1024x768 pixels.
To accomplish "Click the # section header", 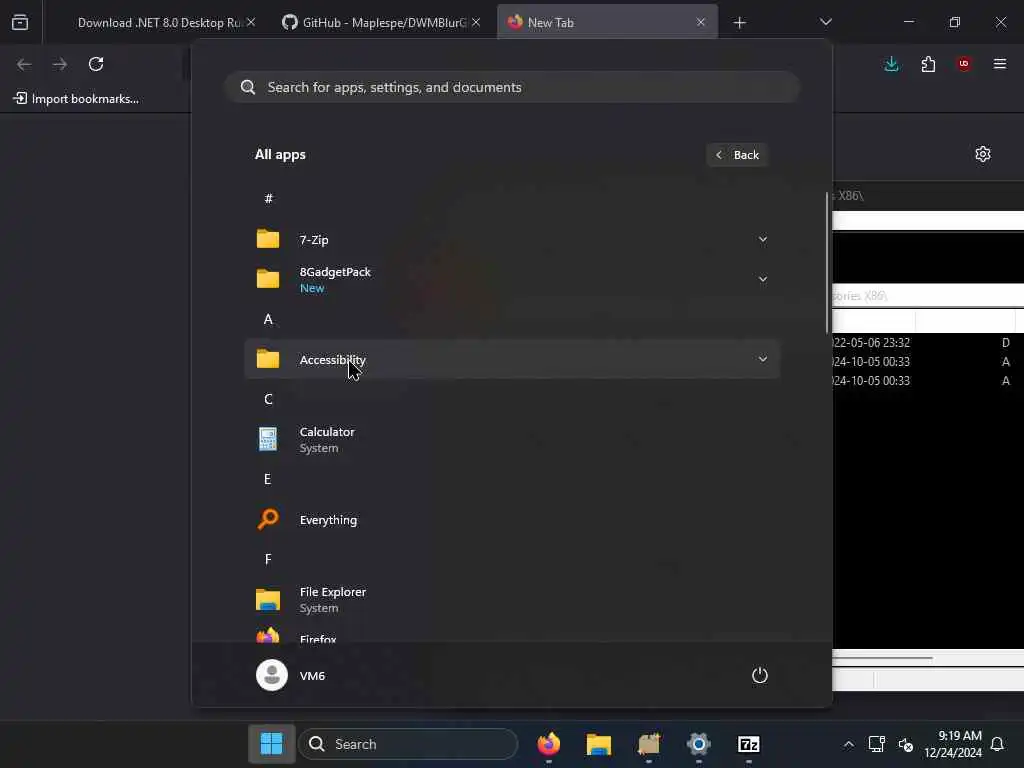I will click(x=268, y=199).
